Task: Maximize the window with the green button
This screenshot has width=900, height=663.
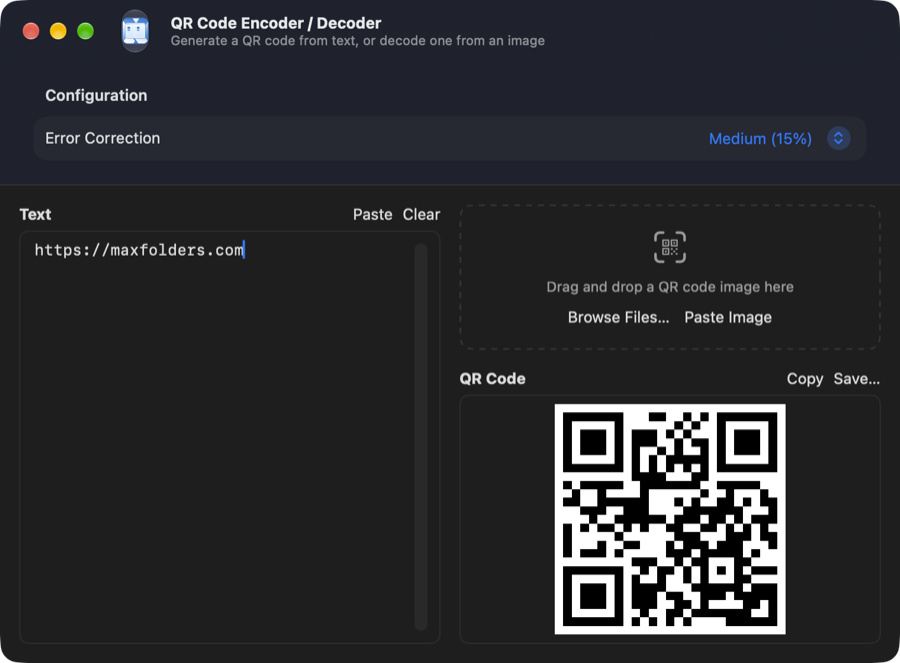Action: [x=86, y=31]
